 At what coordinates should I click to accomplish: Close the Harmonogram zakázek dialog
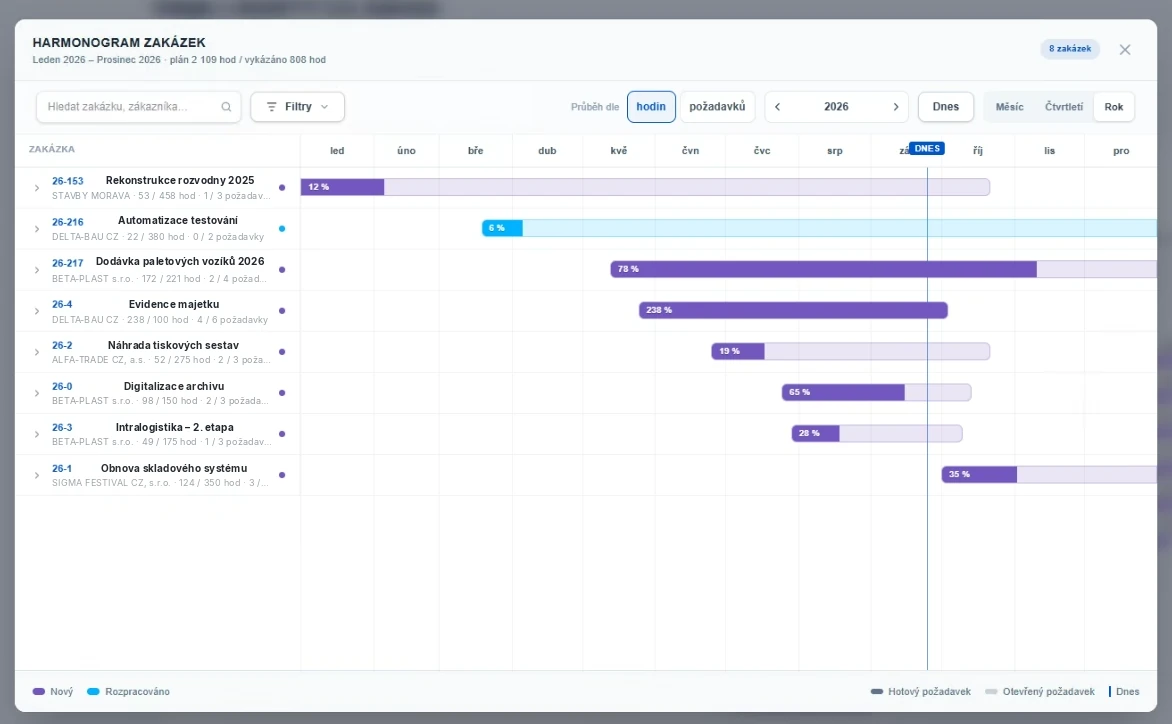click(1124, 49)
